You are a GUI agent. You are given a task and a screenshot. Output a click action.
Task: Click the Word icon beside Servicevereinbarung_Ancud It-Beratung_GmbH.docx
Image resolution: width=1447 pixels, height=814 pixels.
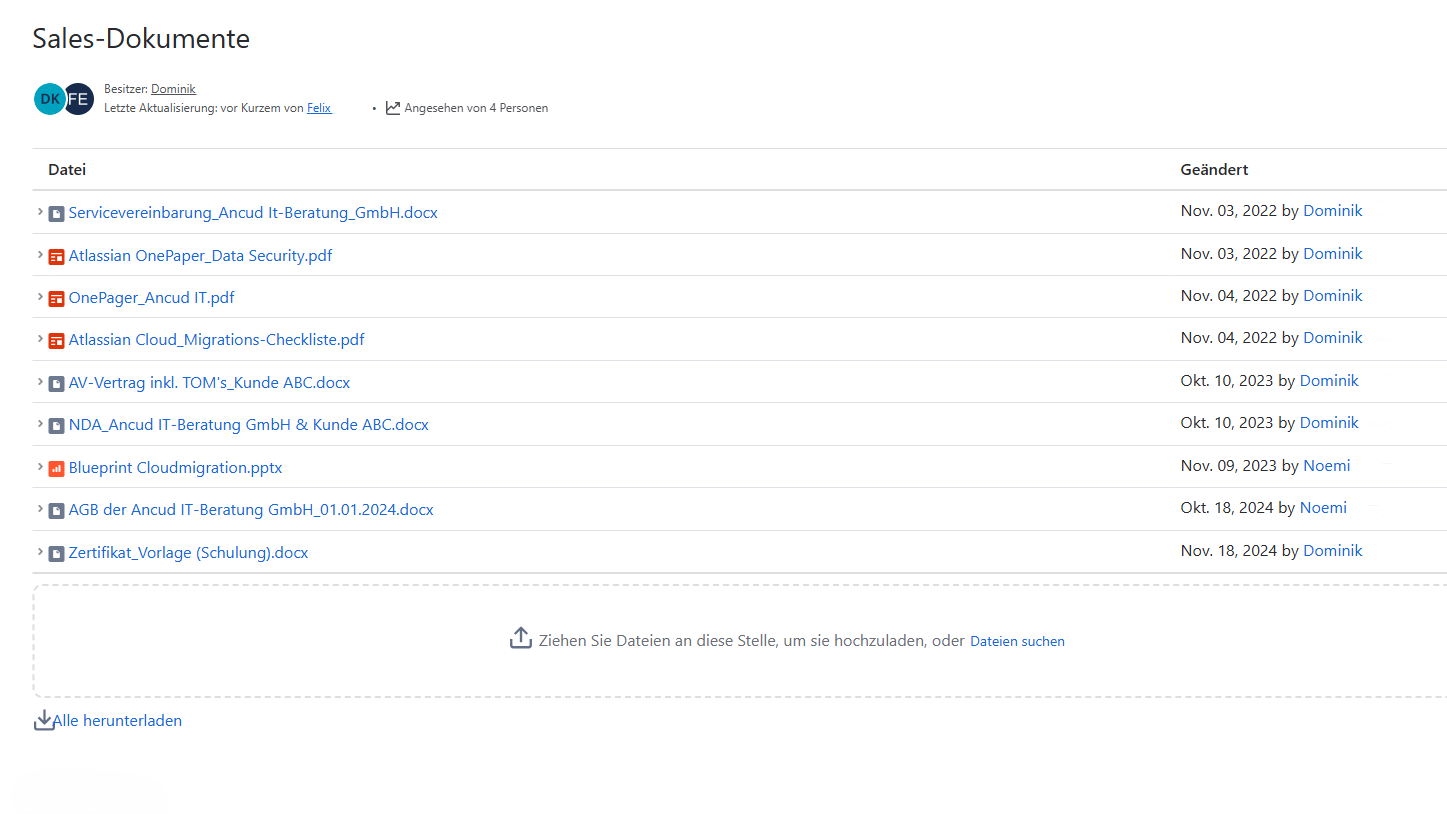[56, 213]
